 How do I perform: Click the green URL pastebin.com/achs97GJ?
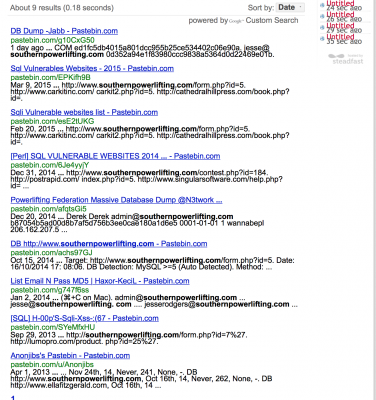pos(51,253)
